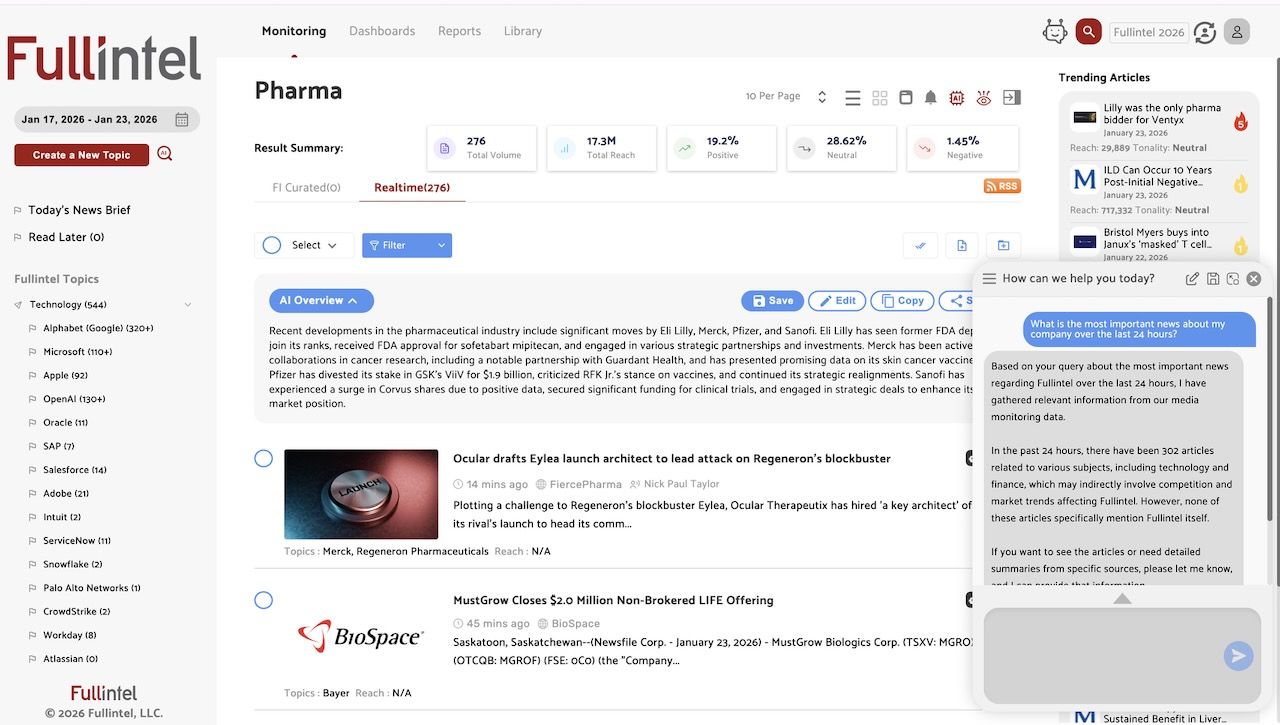1280x725 pixels.
Task: Collapse the AI Overview section
Action: click(x=321, y=300)
